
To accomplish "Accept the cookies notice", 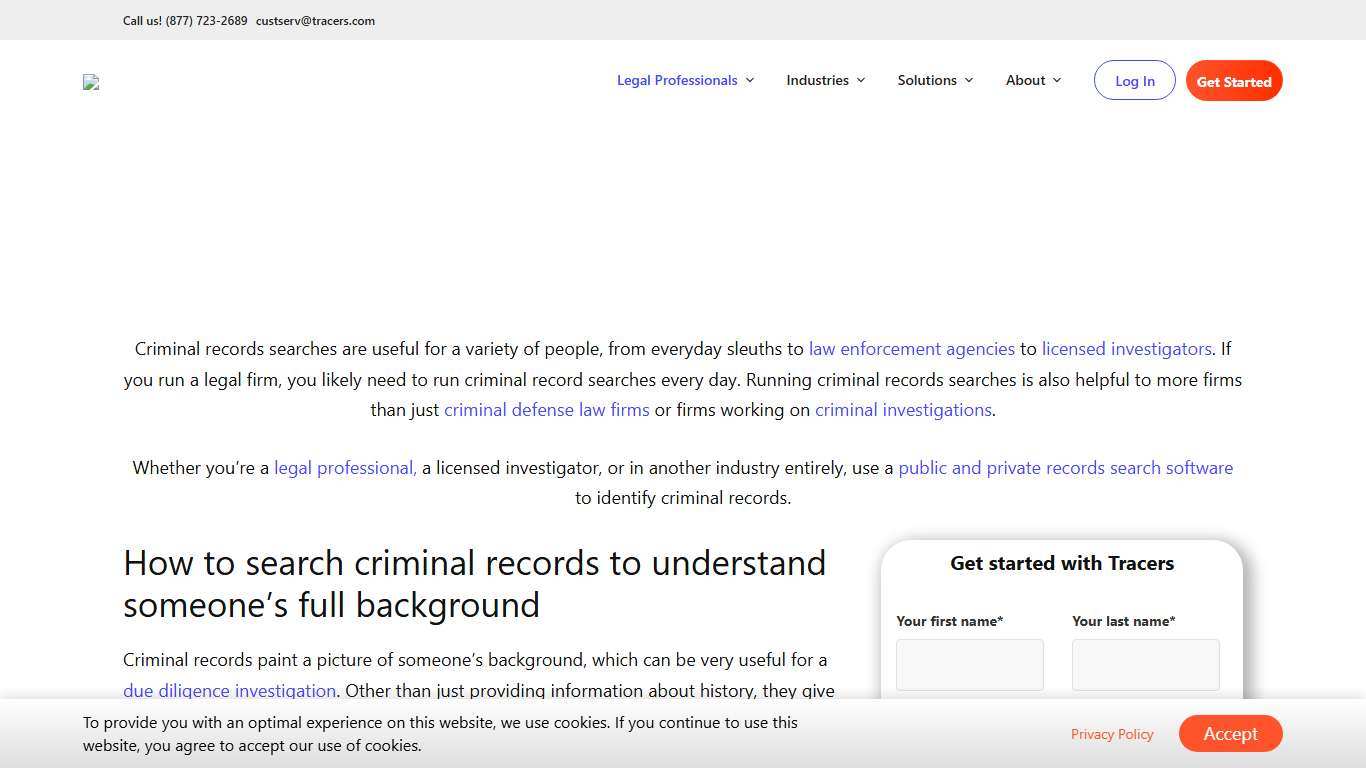I will [x=1230, y=733].
